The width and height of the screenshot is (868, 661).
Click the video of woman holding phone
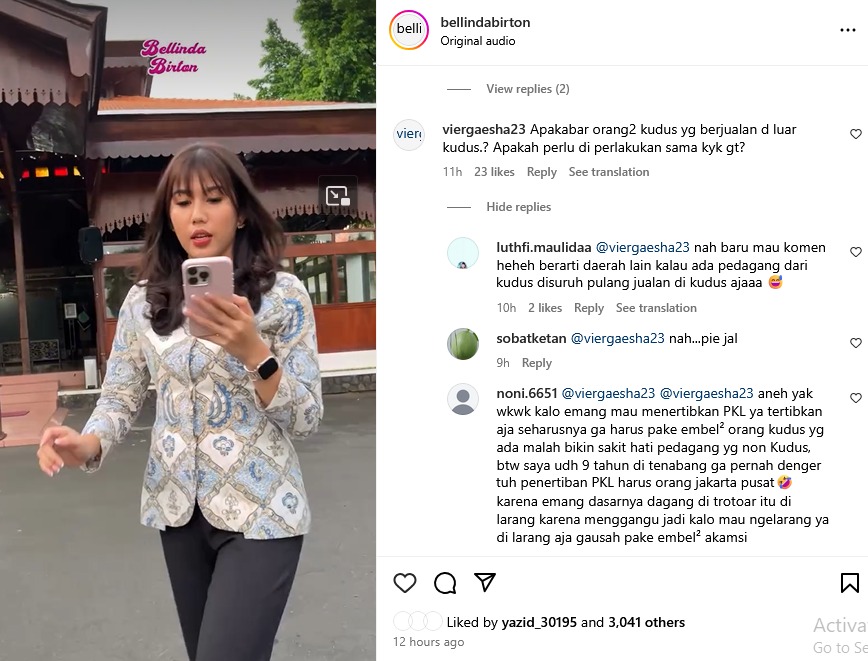coord(188,330)
